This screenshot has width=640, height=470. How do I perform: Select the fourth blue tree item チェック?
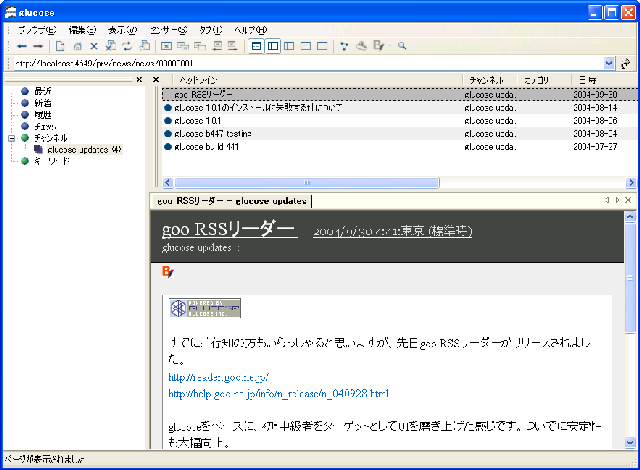pos(45,126)
